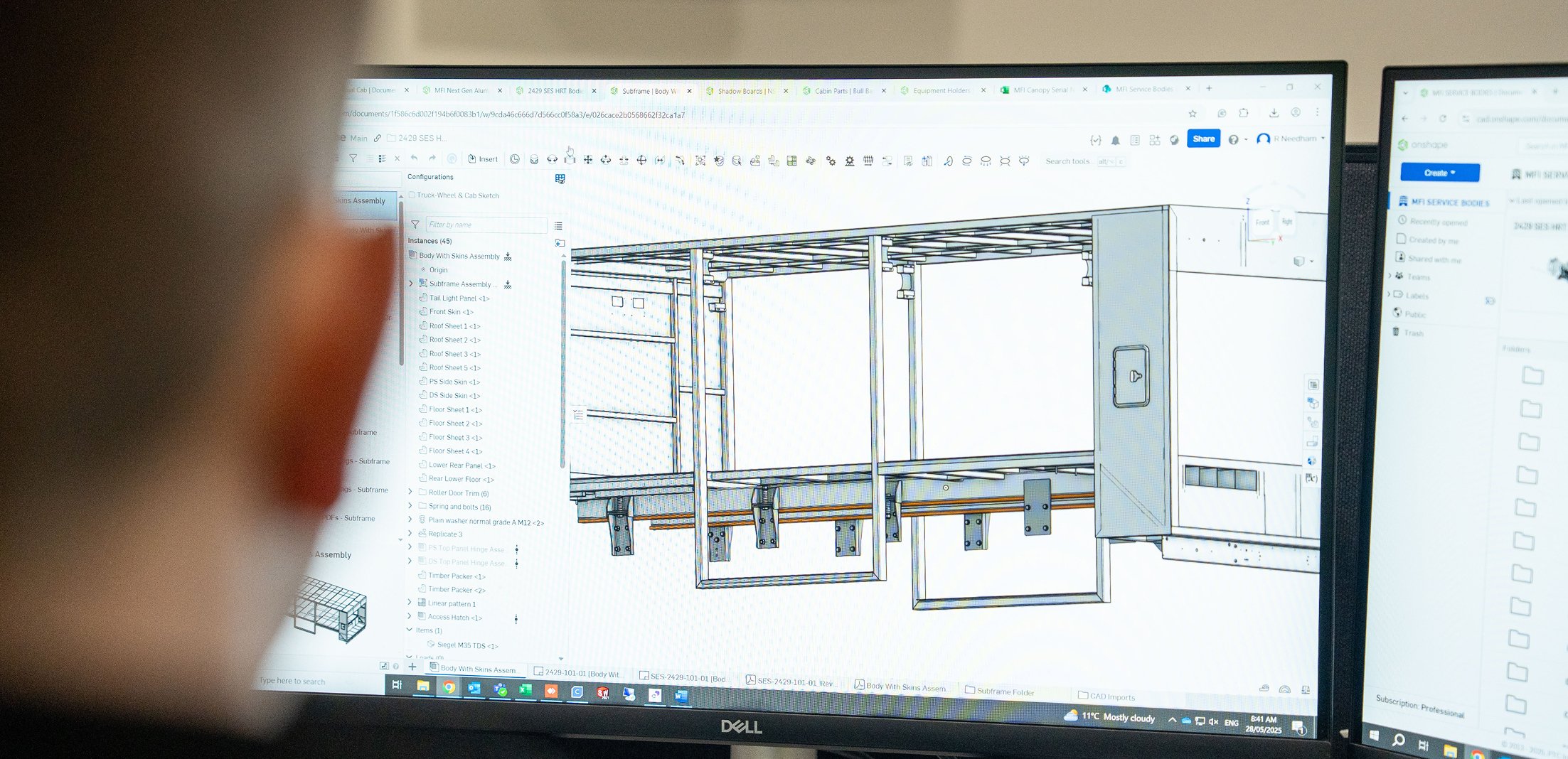The image size is (1568, 759).
Task: Click the Task View icon on the taskbar
Action: 397,685
